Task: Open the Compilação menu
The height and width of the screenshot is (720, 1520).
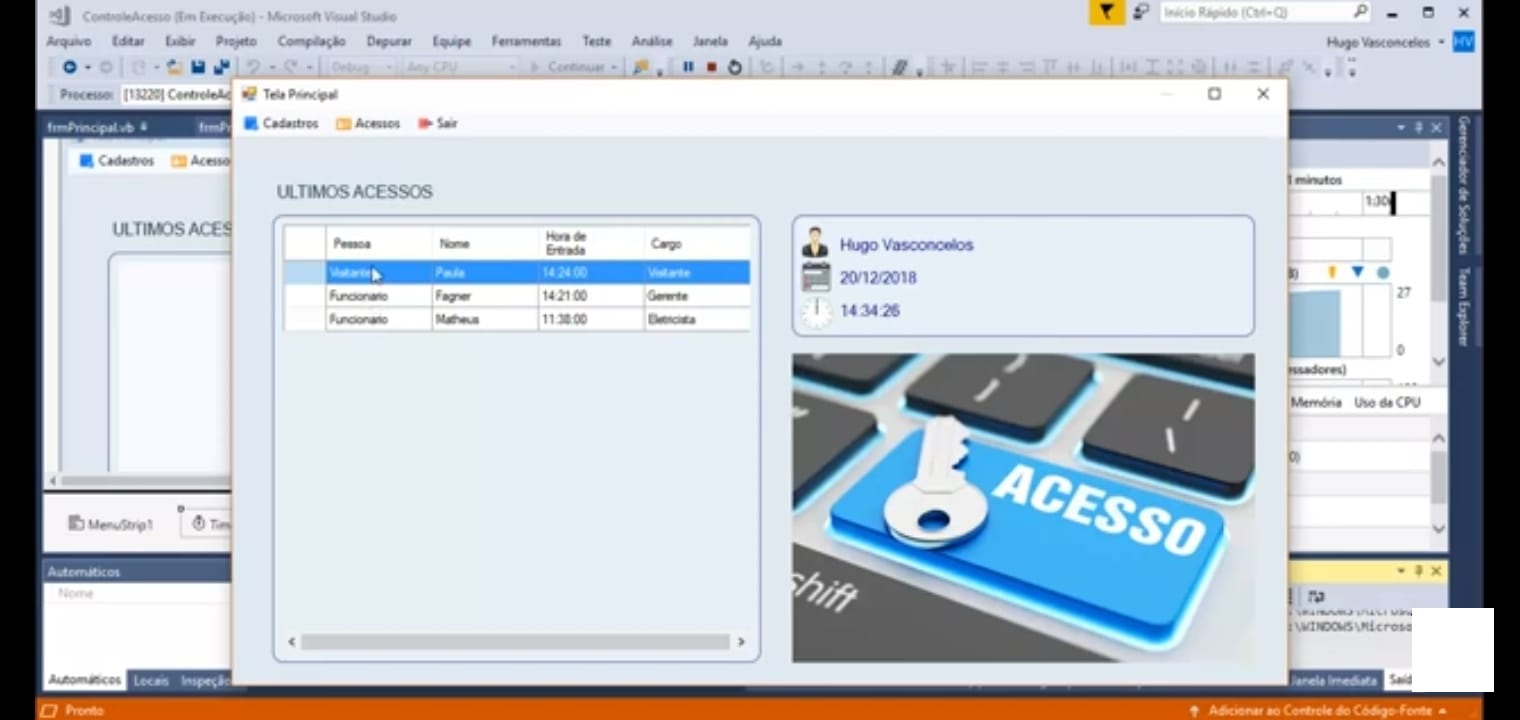Action: pyautogui.click(x=311, y=41)
